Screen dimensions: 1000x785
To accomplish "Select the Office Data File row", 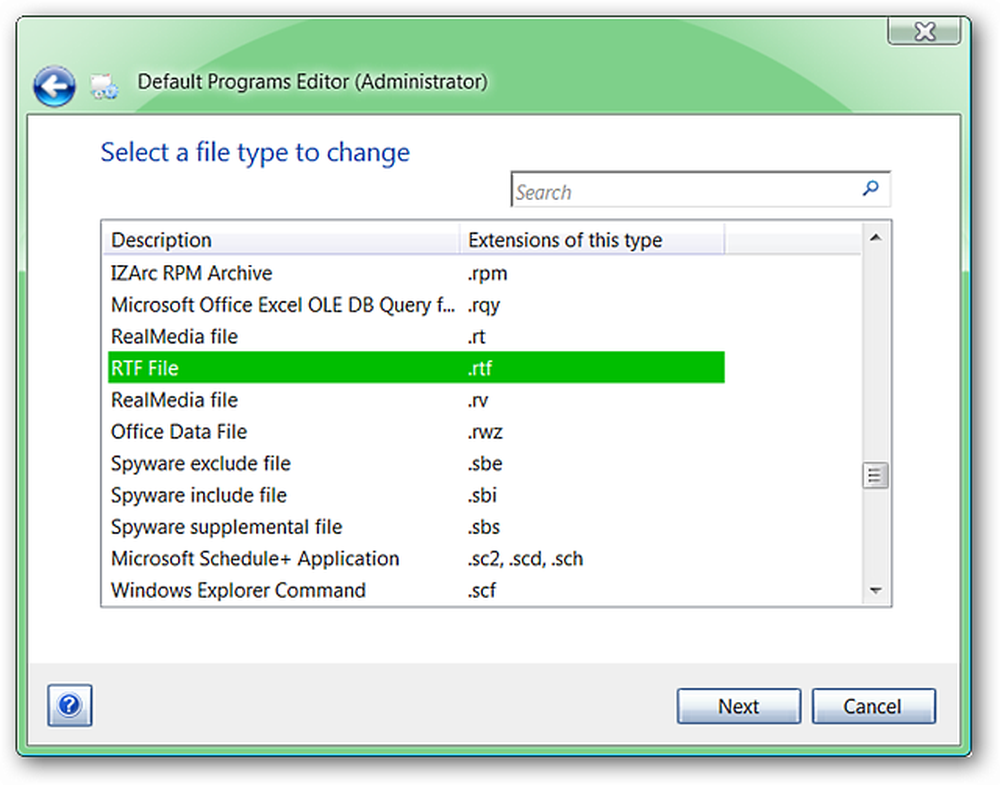I will (x=416, y=432).
